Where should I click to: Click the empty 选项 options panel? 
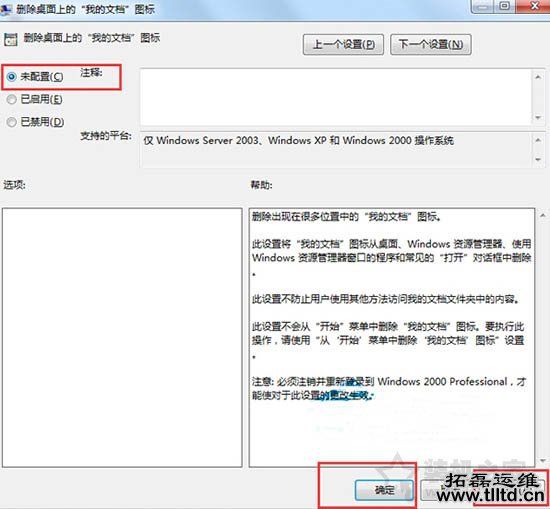point(122,337)
